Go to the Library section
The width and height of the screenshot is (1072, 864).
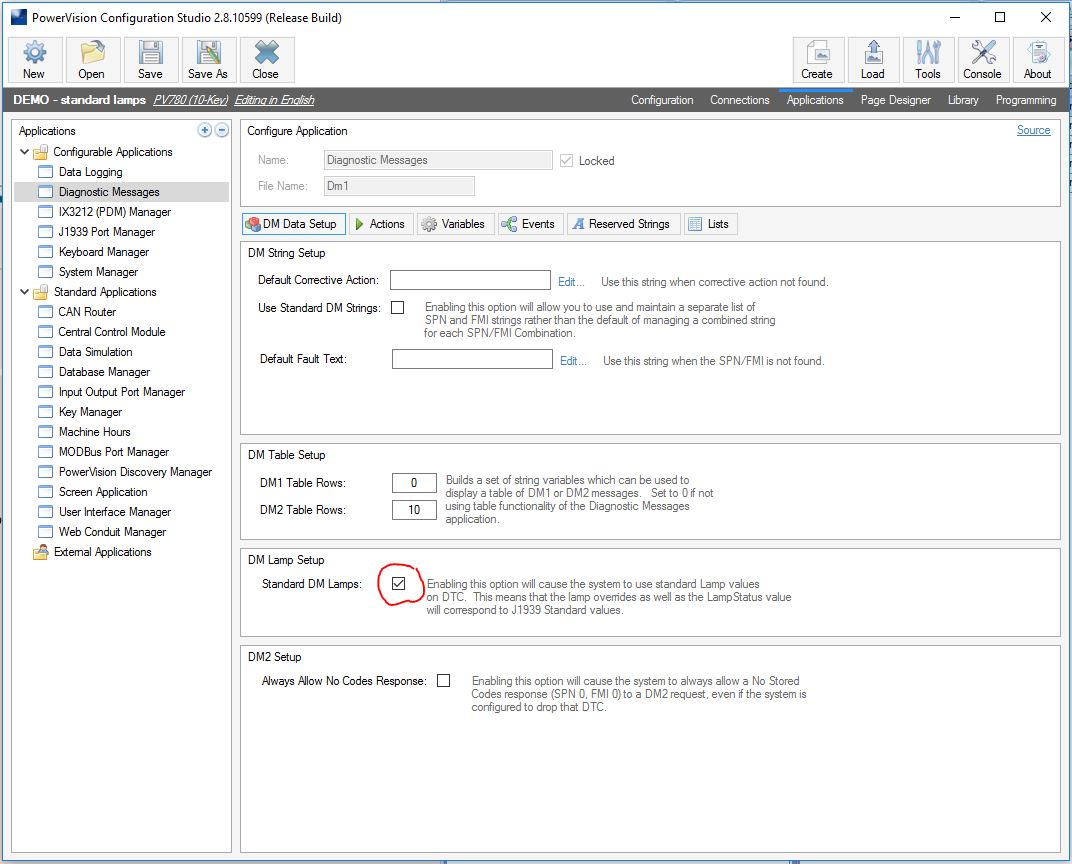click(x=963, y=100)
